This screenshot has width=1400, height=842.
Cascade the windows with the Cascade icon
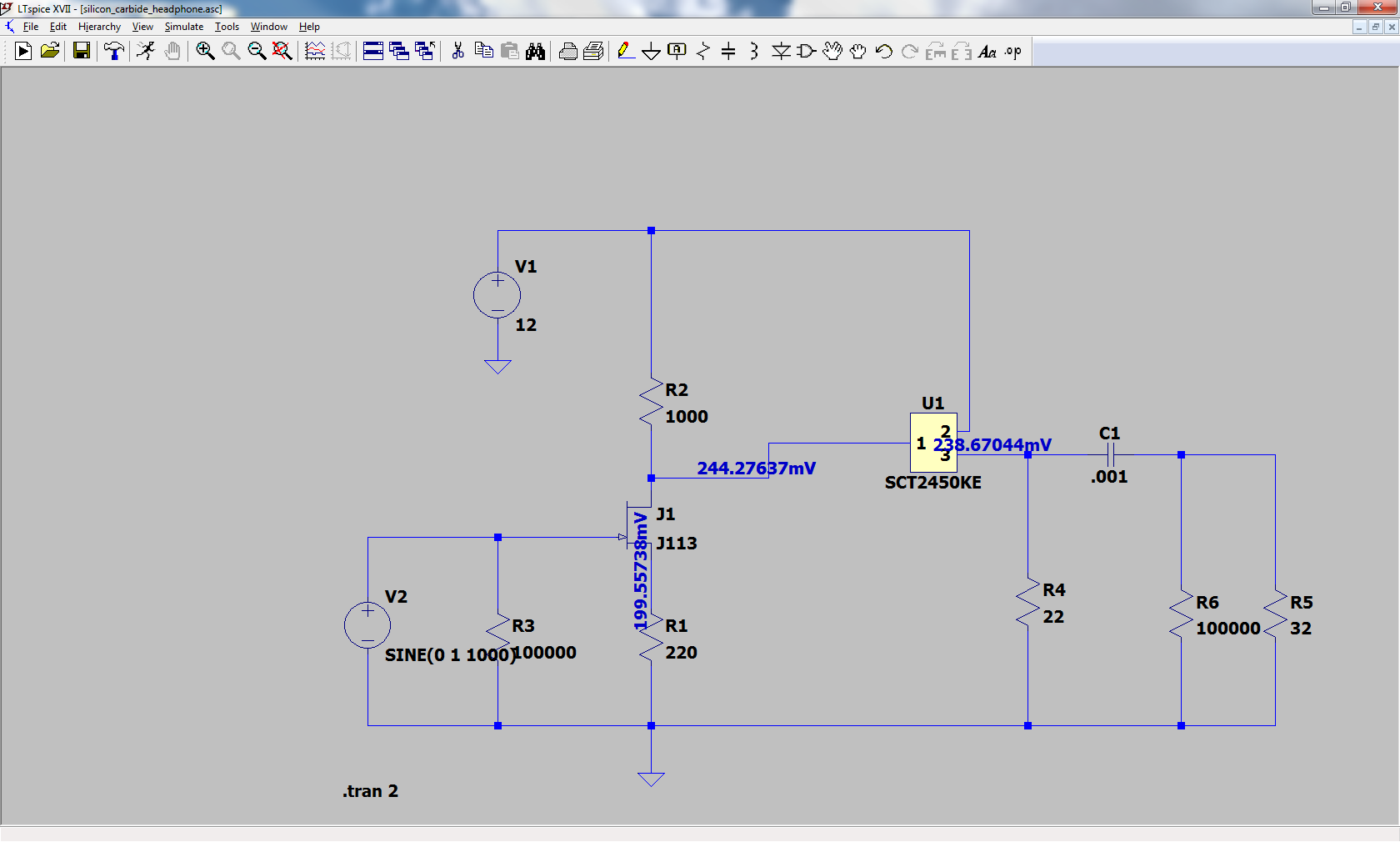(x=399, y=52)
